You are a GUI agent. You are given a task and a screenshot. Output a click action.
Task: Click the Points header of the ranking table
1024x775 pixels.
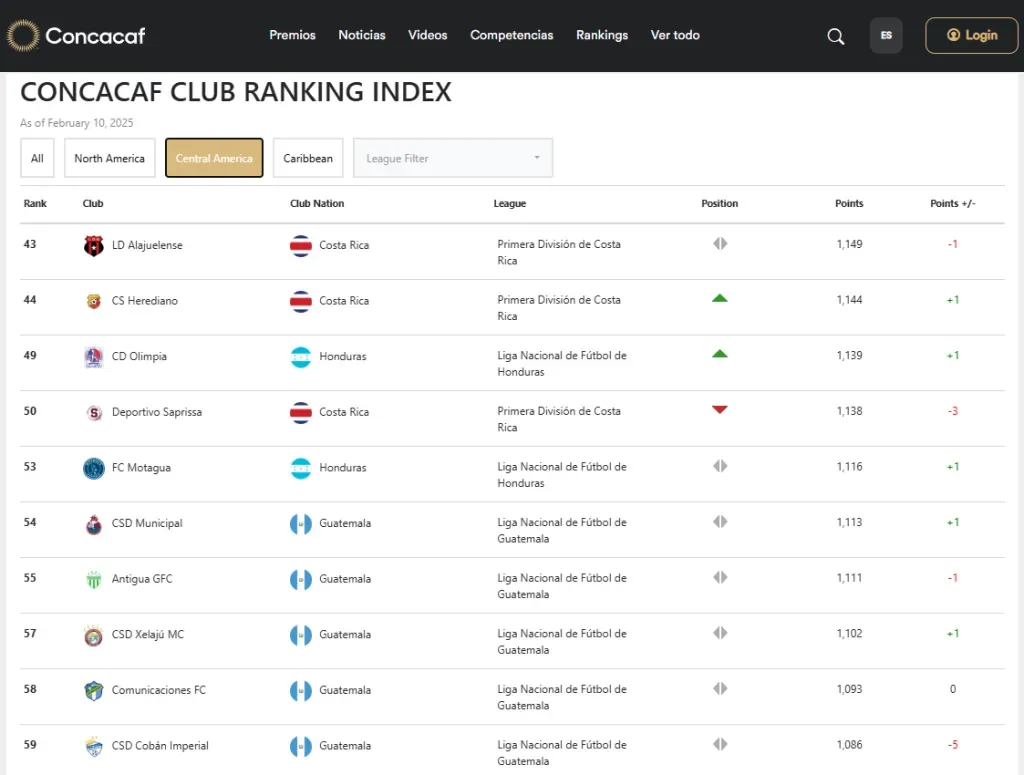click(848, 203)
